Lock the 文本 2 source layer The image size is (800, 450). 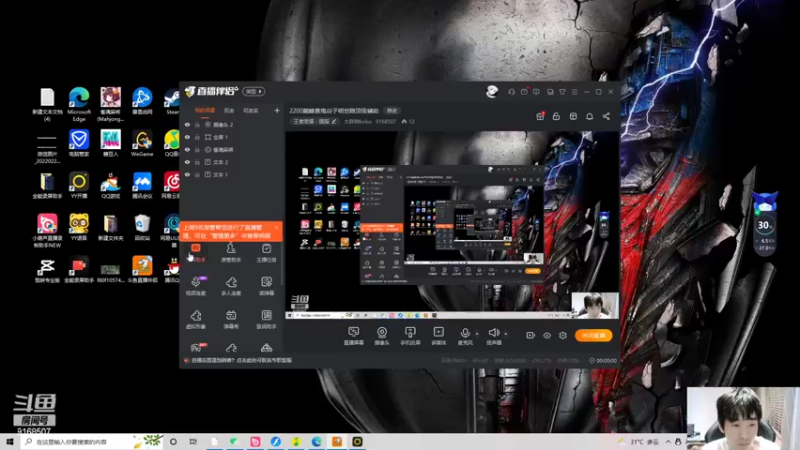[197, 162]
